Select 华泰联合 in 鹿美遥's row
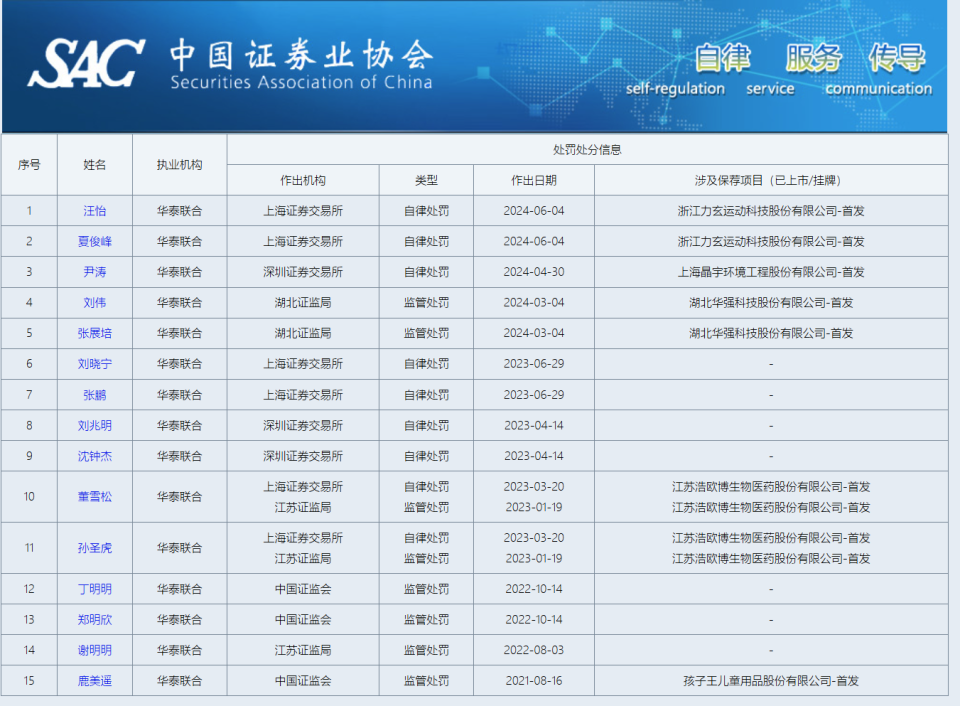Image resolution: width=960 pixels, height=706 pixels. pos(179,681)
